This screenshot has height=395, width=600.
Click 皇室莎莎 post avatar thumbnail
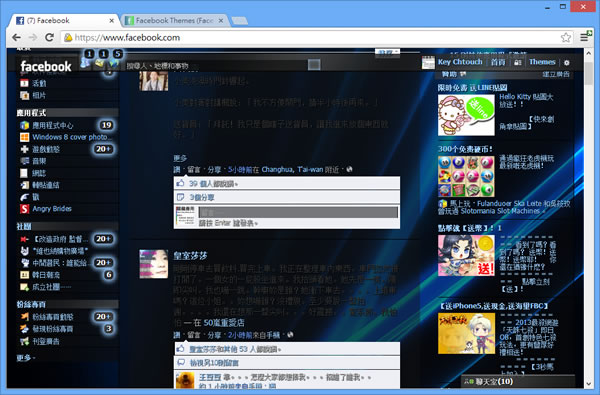153,264
